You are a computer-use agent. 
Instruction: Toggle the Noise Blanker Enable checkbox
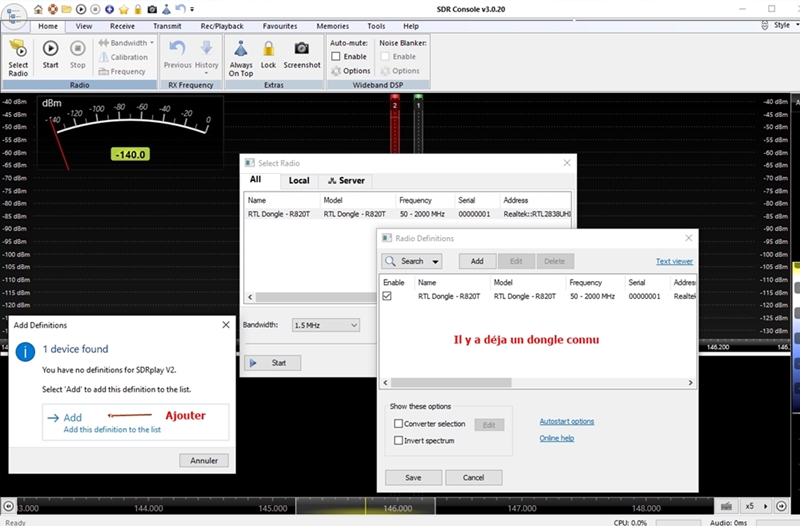pyautogui.click(x=385, y=57)
